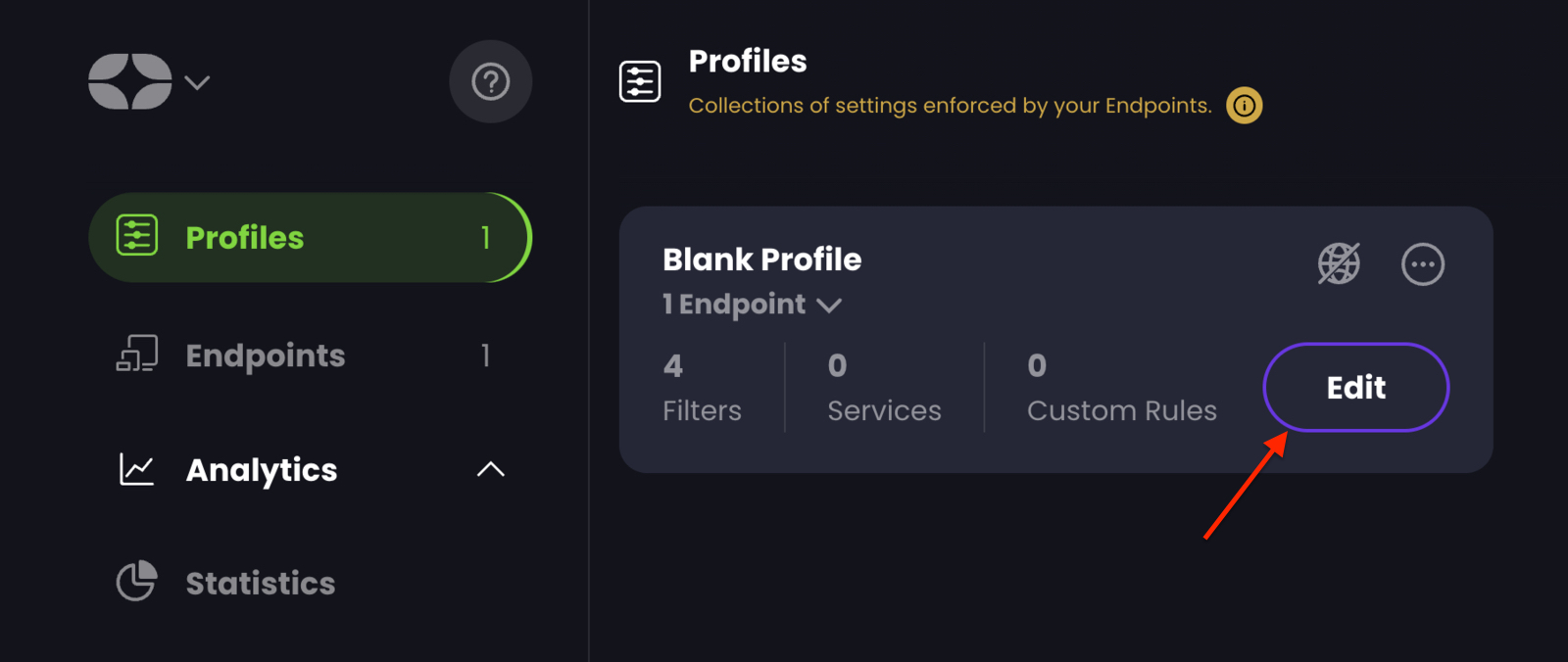Screen dimensions: 1568x662
Task: Navigate to the Statistics section
Action: 260,582
